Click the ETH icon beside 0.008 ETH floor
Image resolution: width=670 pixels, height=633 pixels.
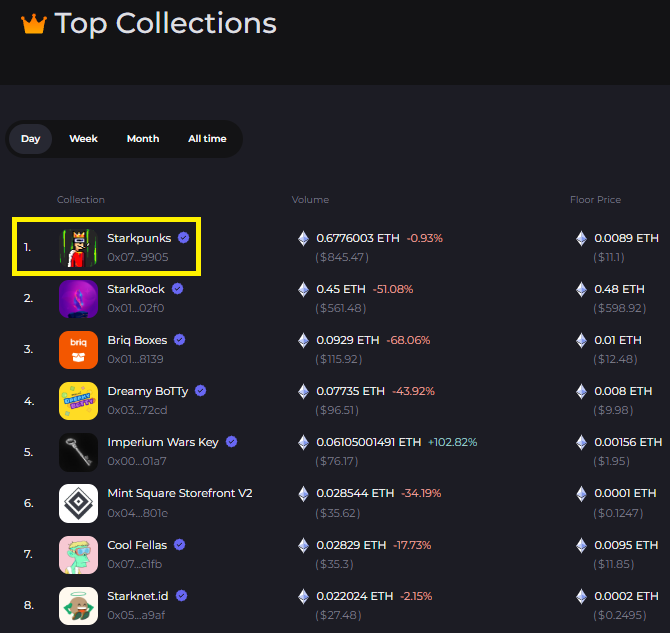pyautogui.click(x=582, y=392)
